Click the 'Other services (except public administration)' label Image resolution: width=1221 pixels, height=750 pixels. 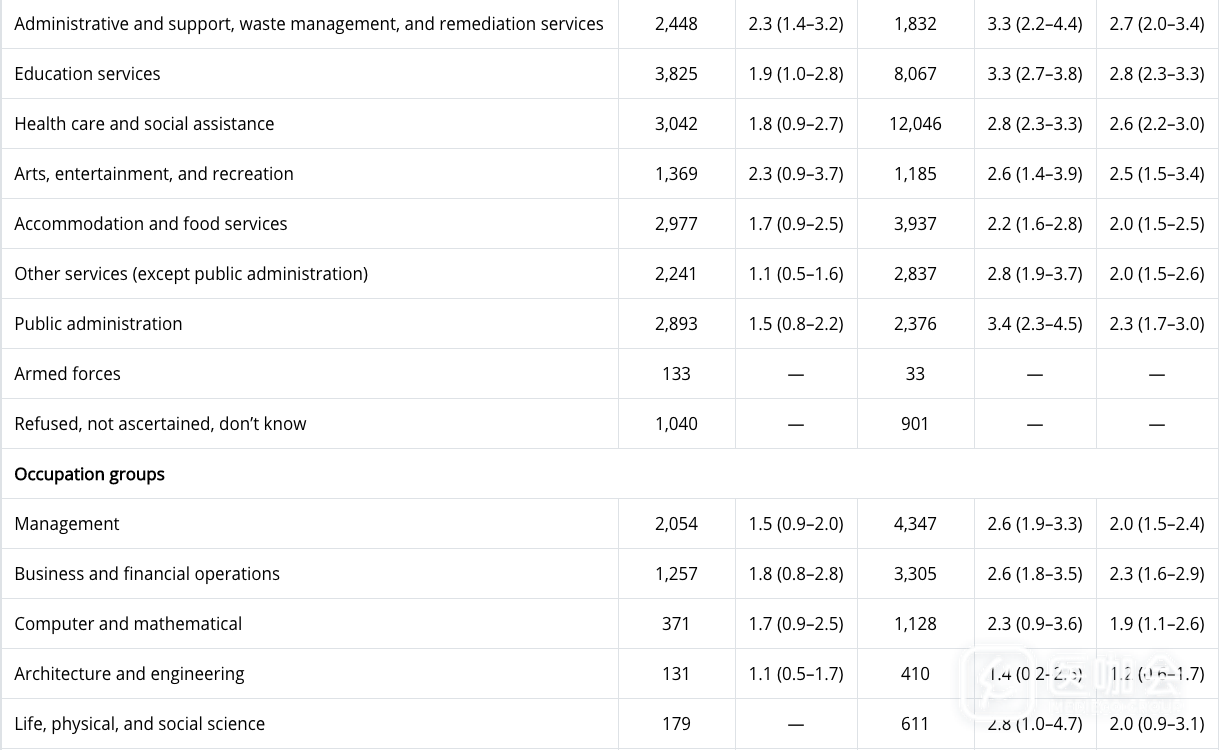[191, 274]
